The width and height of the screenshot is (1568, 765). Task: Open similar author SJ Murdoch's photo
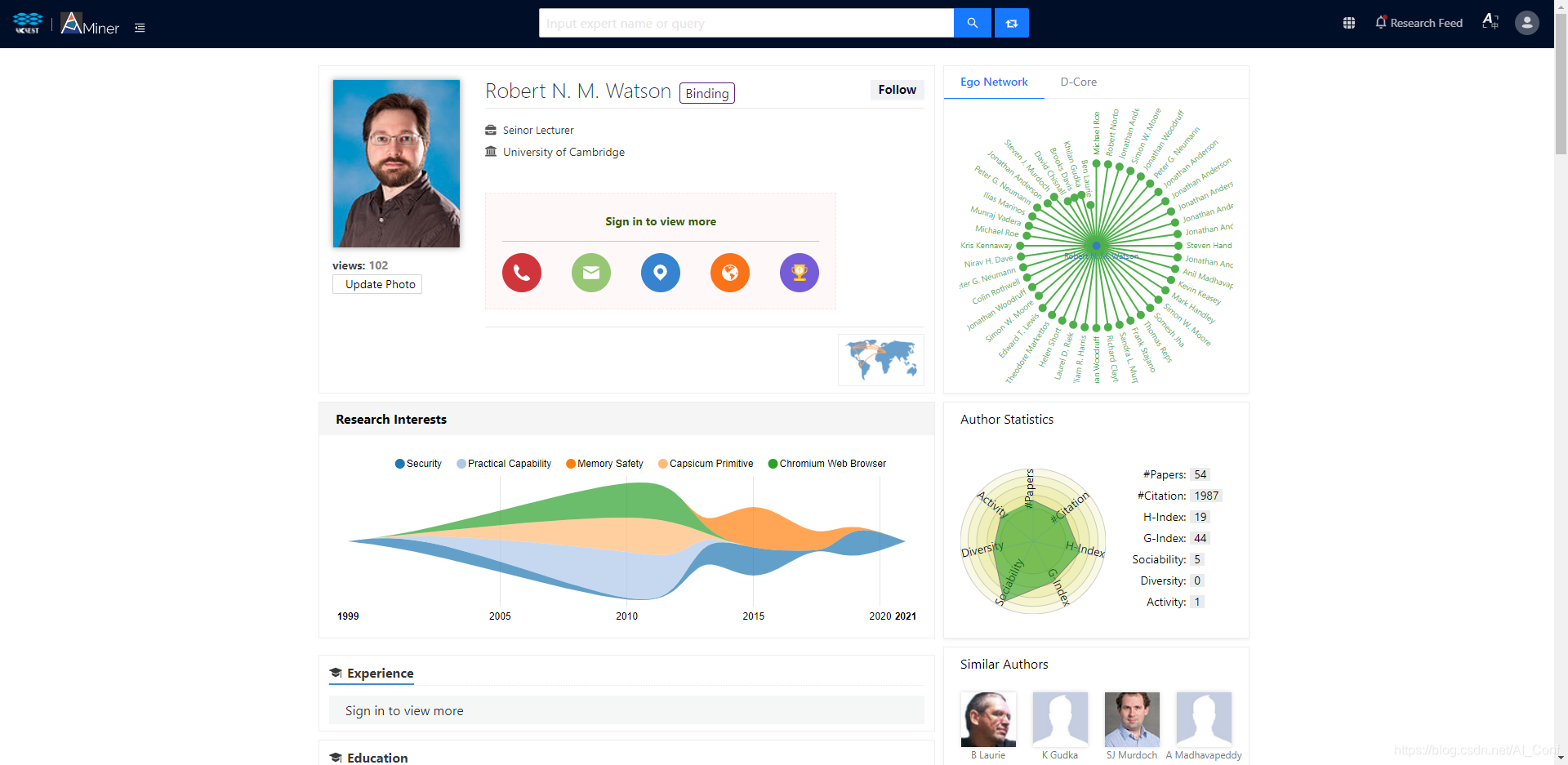pyautogui.click(x=1132, y=719)
